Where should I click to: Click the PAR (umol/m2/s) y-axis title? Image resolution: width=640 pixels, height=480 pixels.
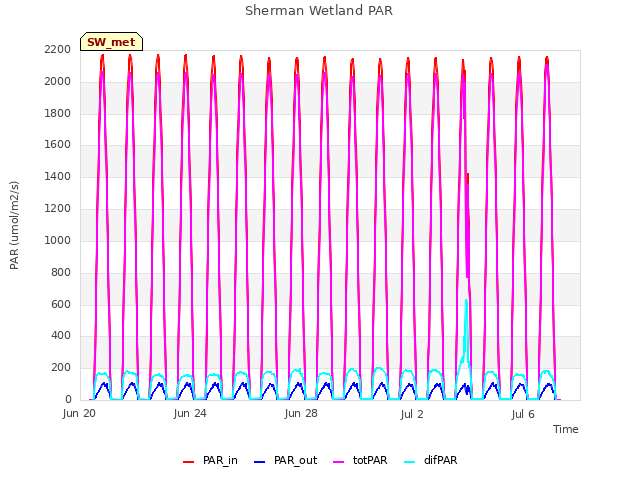click(x=14, y=225)
